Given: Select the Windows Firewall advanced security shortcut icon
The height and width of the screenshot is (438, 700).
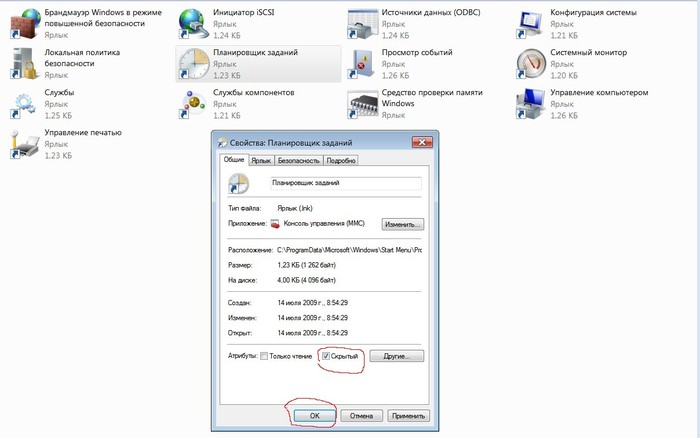Looking at the screenshot, I should [24, 24].
